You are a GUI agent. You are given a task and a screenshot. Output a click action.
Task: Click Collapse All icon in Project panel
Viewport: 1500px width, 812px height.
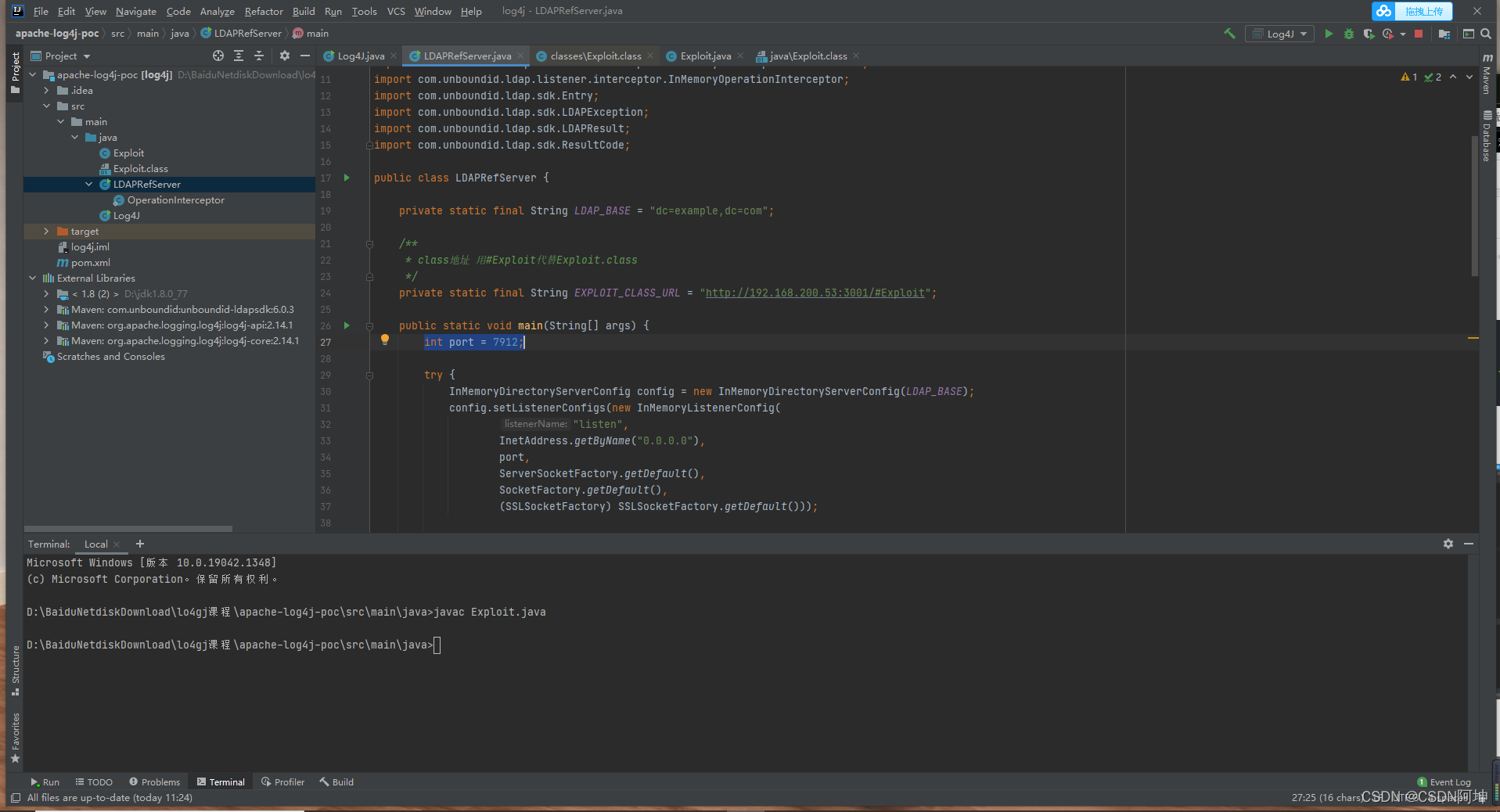(259, 56)
